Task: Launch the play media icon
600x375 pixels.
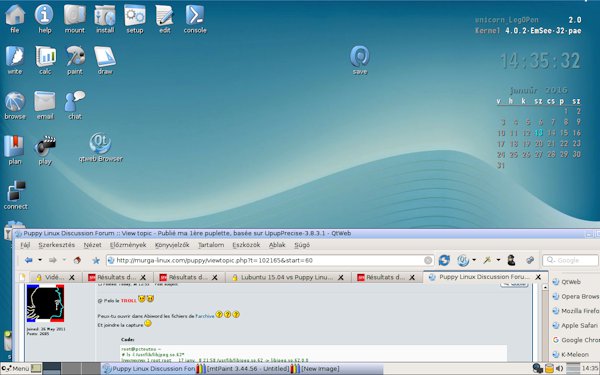Action: [x=45, y=150]
